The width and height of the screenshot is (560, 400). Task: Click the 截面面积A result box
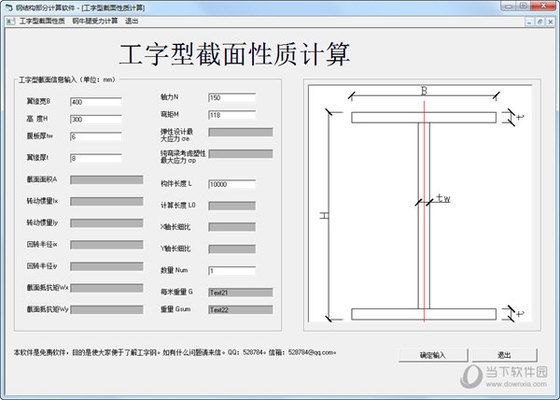pos(107,180)
